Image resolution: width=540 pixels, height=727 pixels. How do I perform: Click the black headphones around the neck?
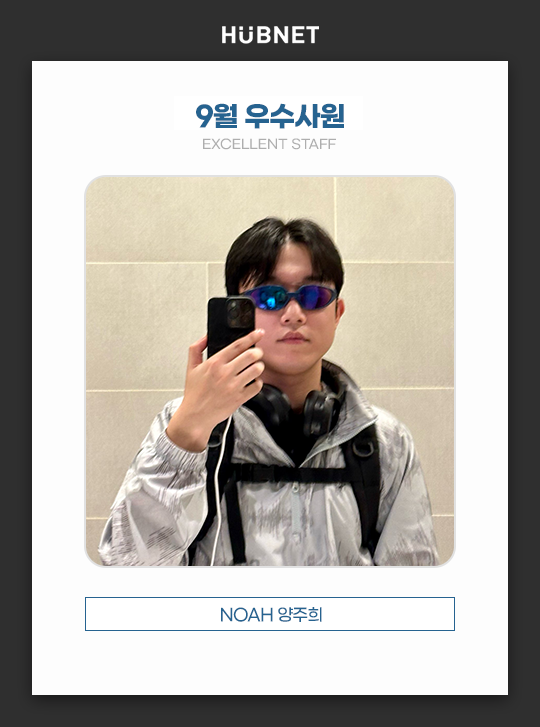point(297,407)
